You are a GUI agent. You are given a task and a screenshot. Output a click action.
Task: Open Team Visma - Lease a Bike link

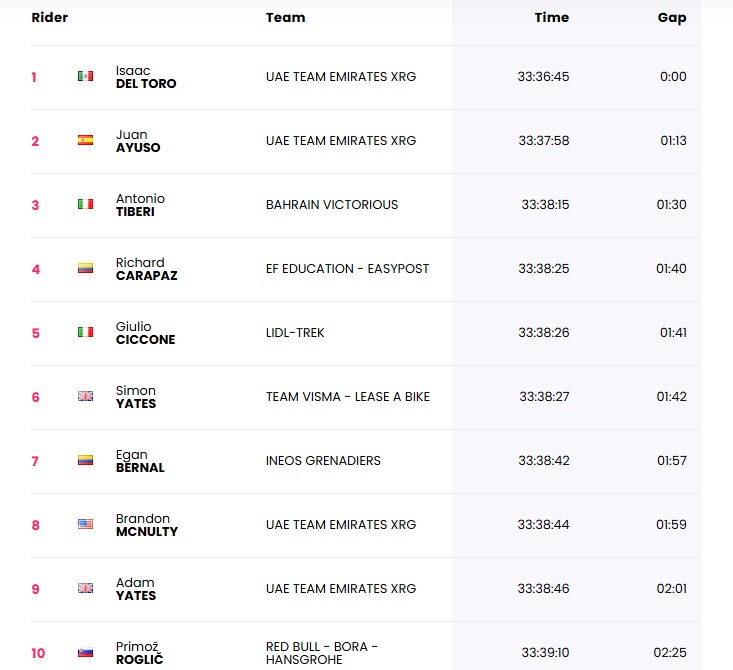(x=348, y=397)
